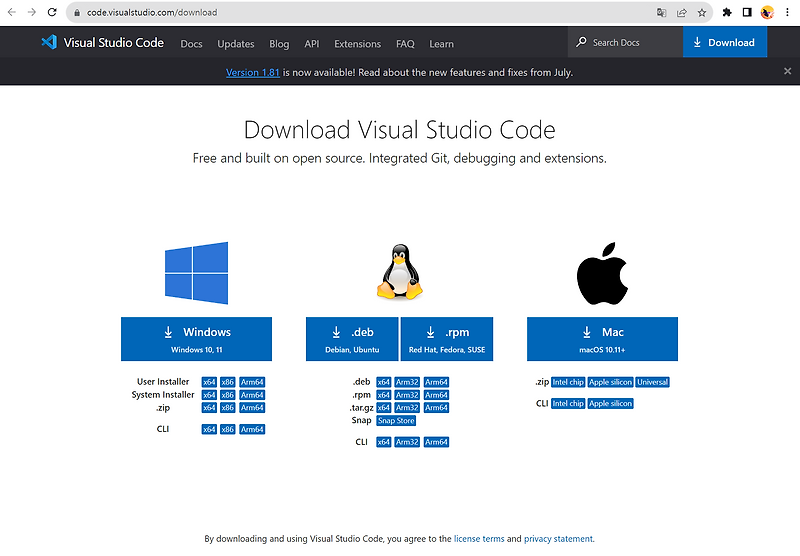
Task: Pick Linux .deb x64 badge
Action: pyautogui.click(x=384, y=382)
